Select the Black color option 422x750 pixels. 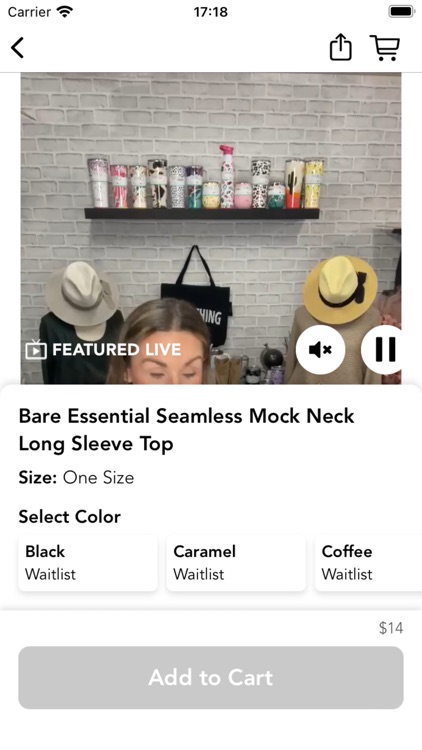[88, 563]
